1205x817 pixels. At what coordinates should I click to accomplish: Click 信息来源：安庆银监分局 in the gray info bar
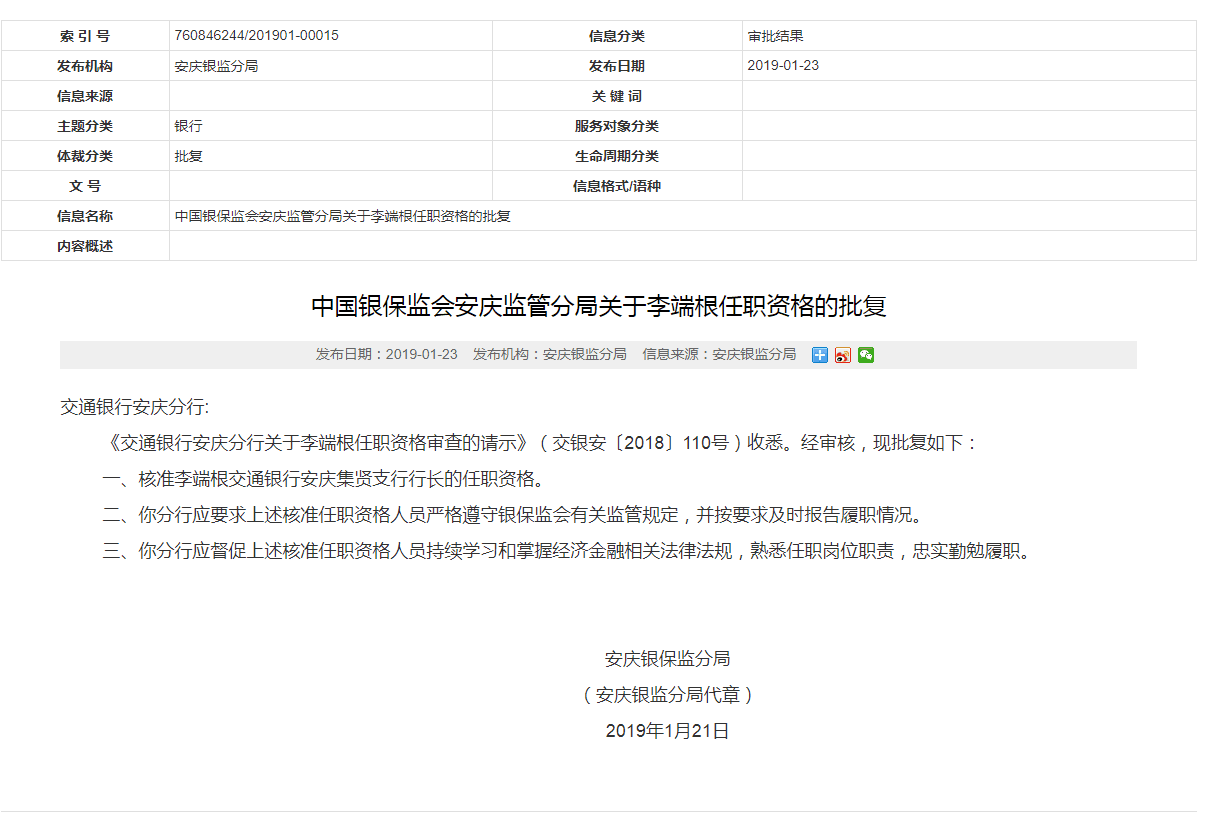pyautogui.click(x=719, y=355)
